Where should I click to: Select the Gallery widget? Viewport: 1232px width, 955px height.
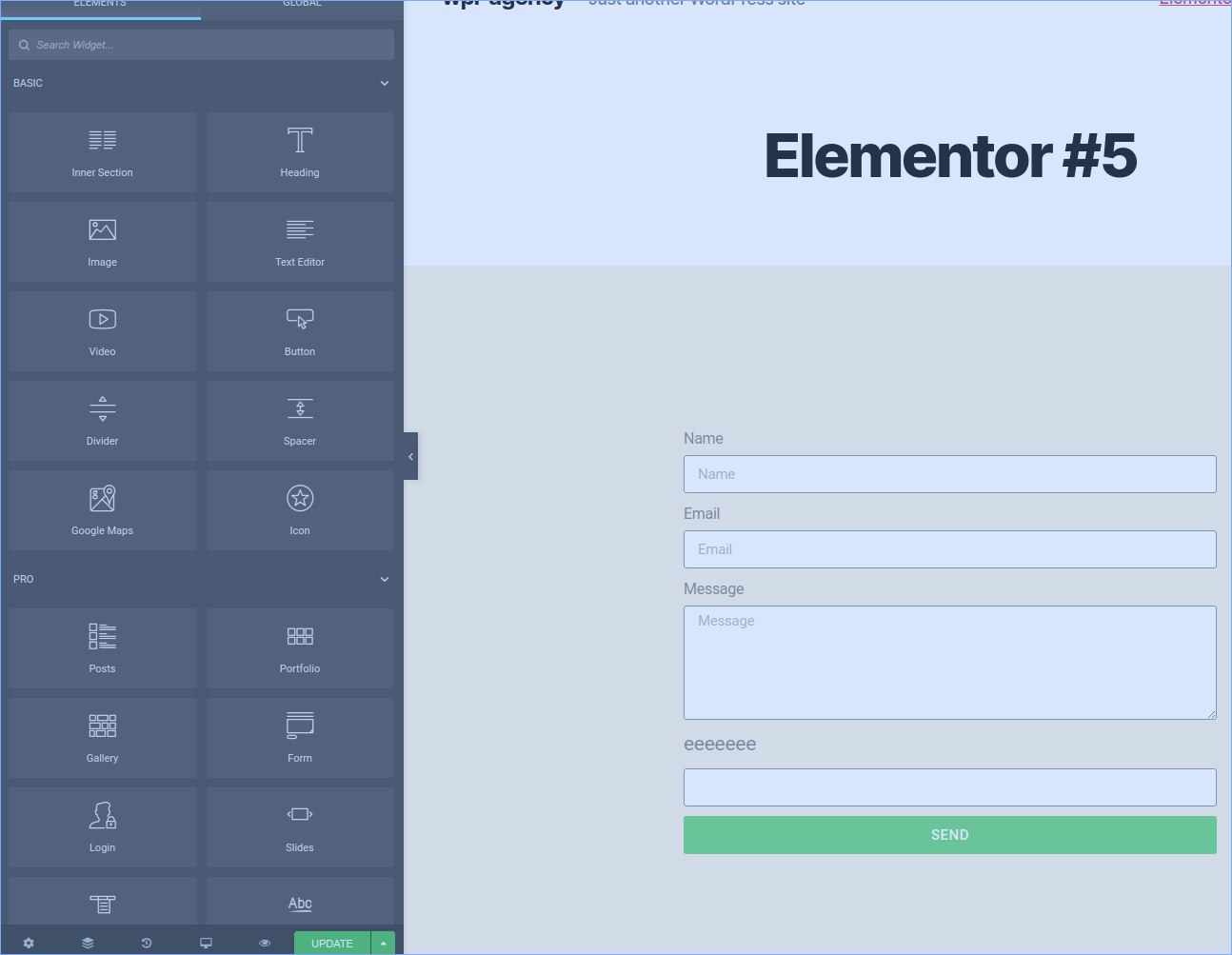pos(103,738)
